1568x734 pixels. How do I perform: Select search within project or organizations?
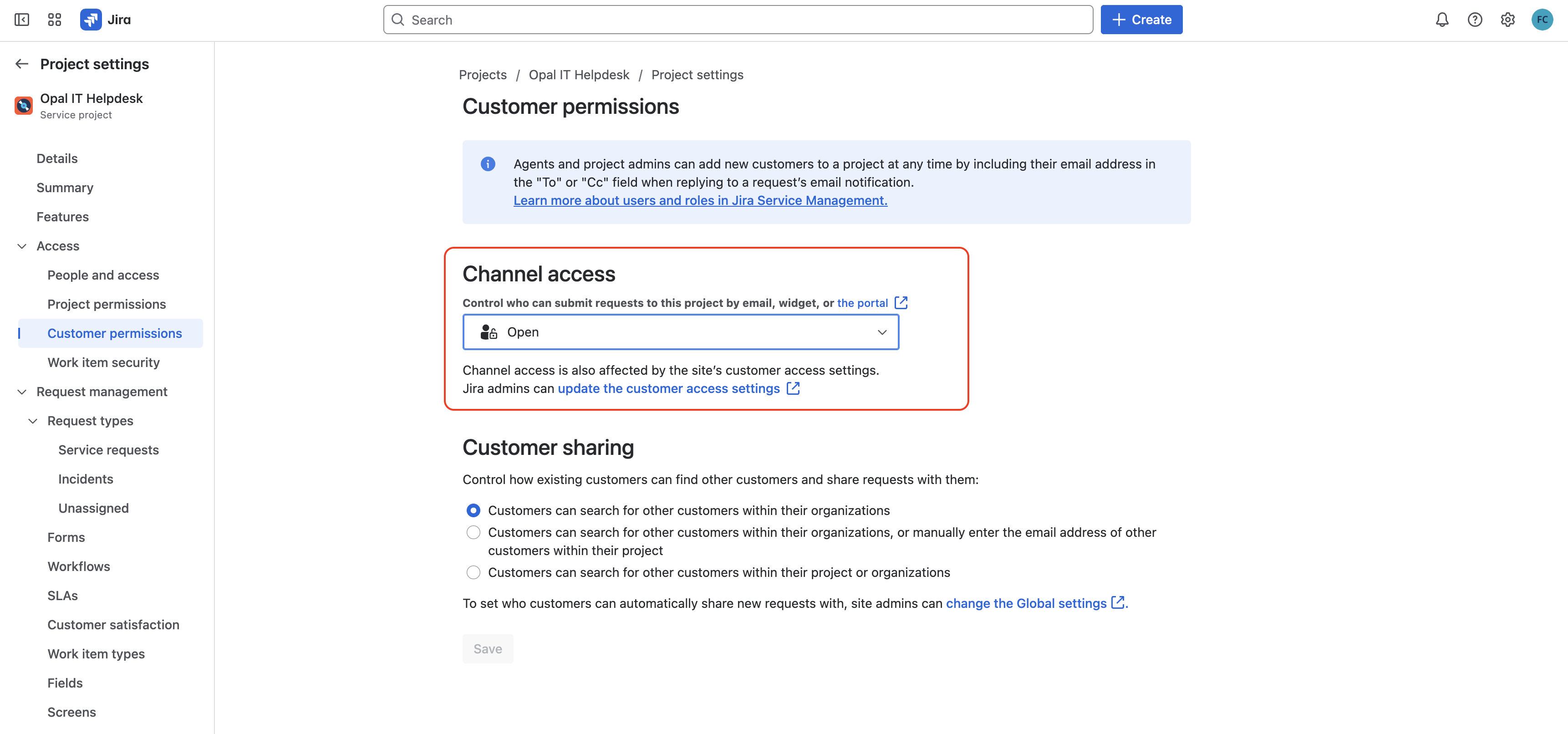pos(473,572)
